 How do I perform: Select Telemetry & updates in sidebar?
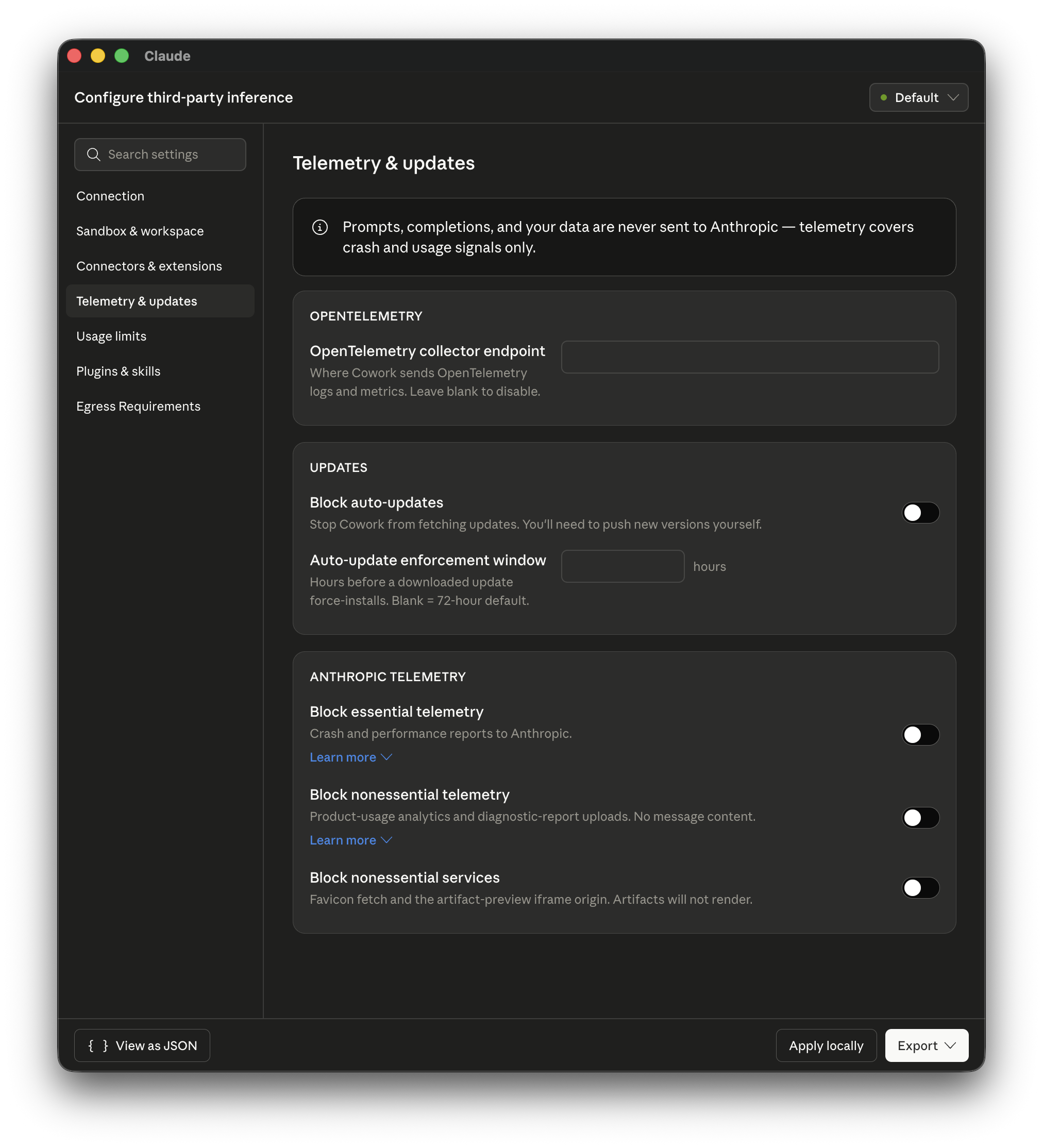(x=160, y=301)
